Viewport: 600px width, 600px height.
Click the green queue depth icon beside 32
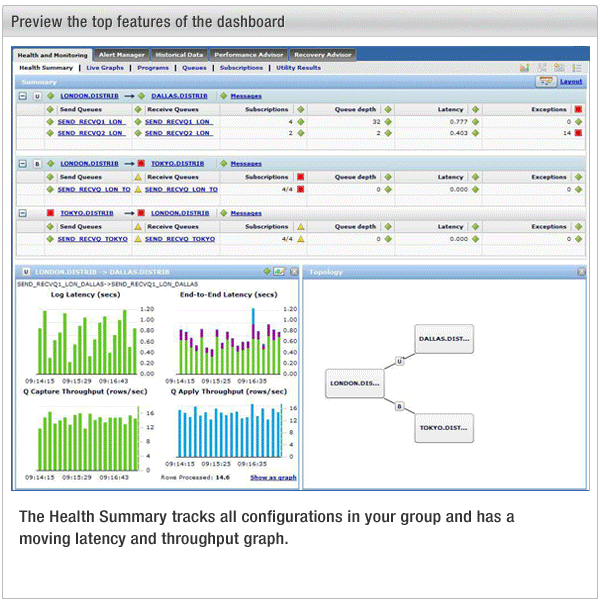click(x=388, y=122)
